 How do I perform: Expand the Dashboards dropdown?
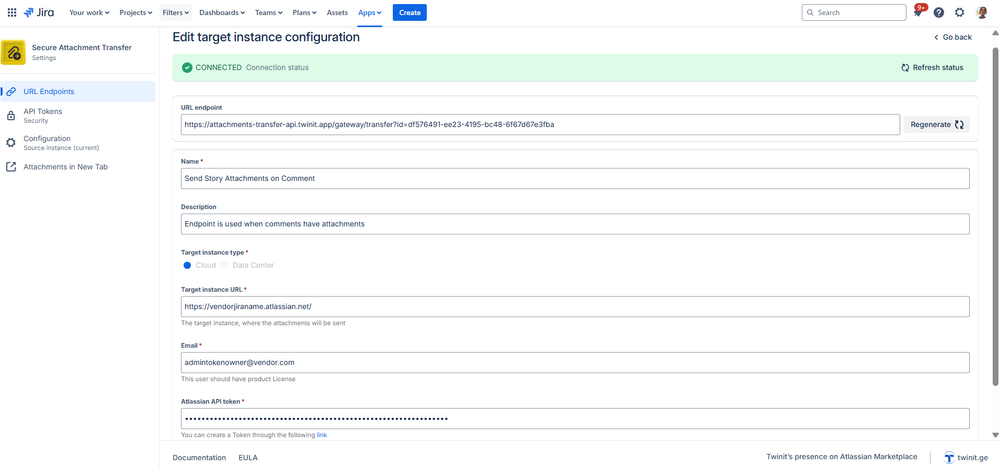[222, 12]
